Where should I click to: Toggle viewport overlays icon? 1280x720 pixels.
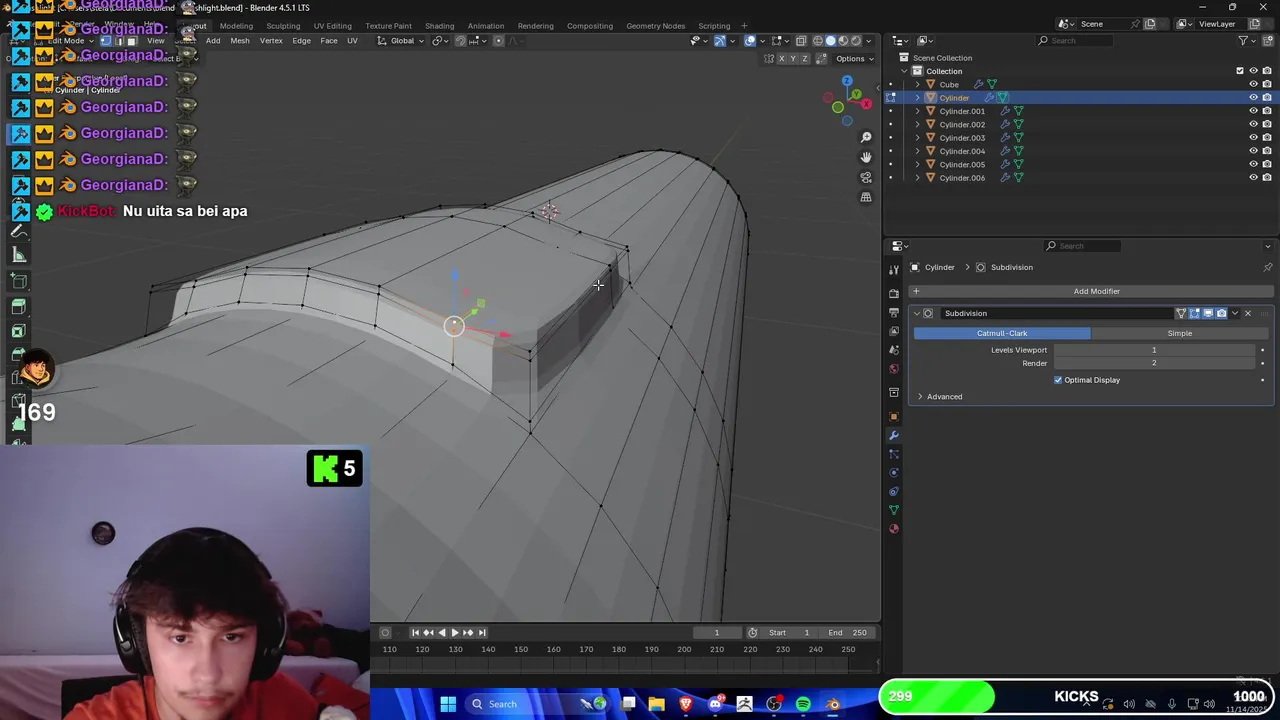(x=750, y=41)
